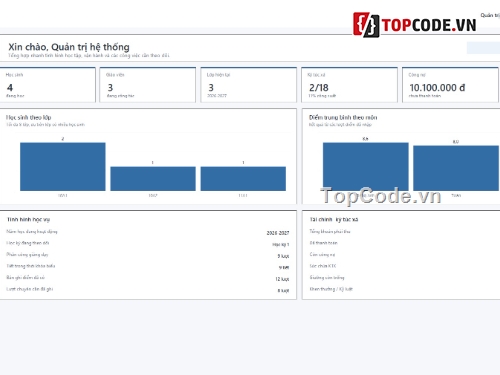Open the Lớp hiện tại stat card
Viewport: 500px width, 375px height.
click(248, 85)
